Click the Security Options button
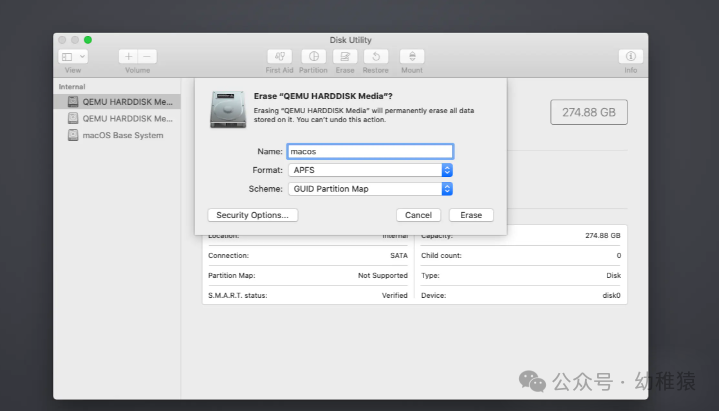 (253, 215)
